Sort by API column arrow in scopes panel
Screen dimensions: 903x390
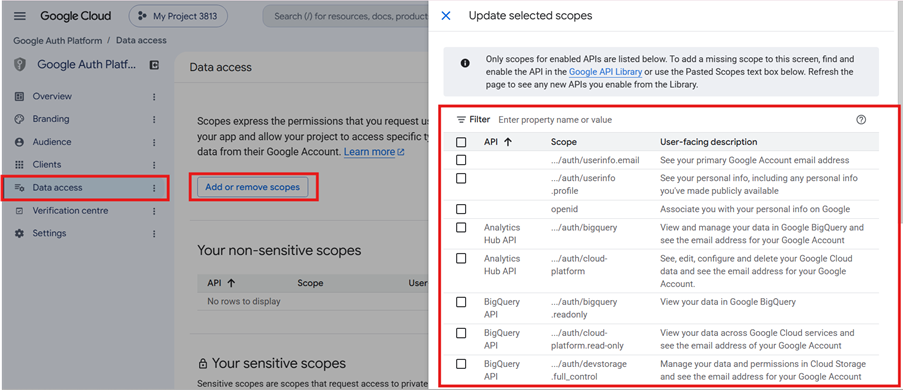[507, 142]
